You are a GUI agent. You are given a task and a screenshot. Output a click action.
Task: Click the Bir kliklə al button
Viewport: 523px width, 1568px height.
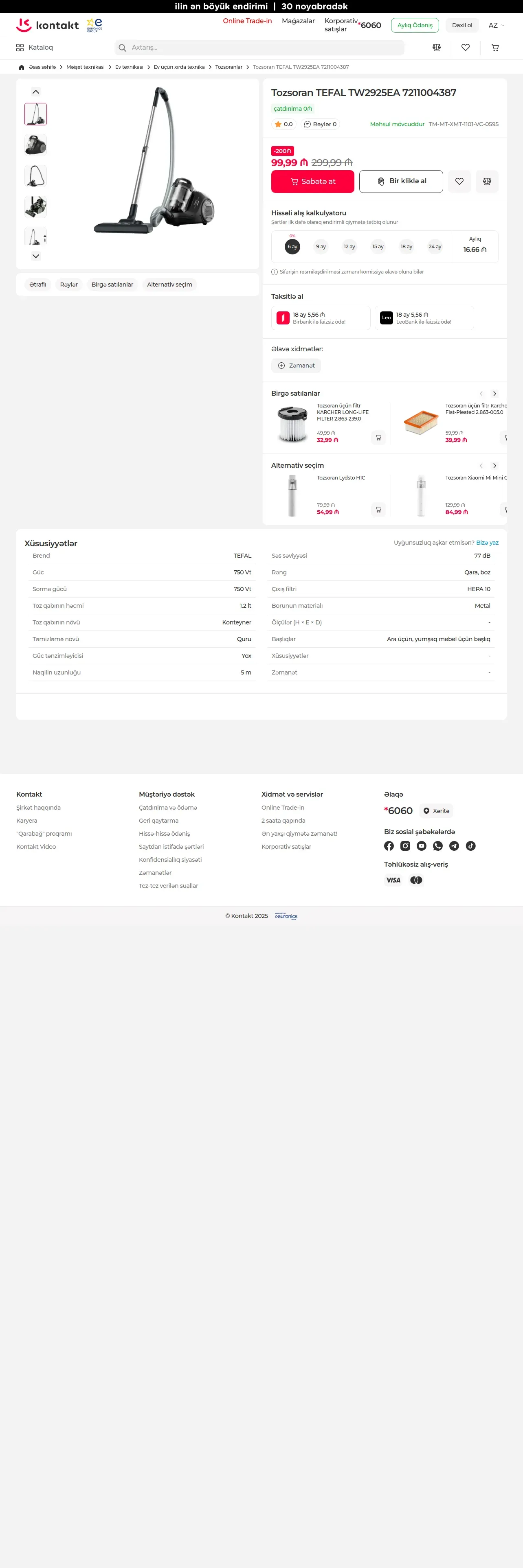401,182
